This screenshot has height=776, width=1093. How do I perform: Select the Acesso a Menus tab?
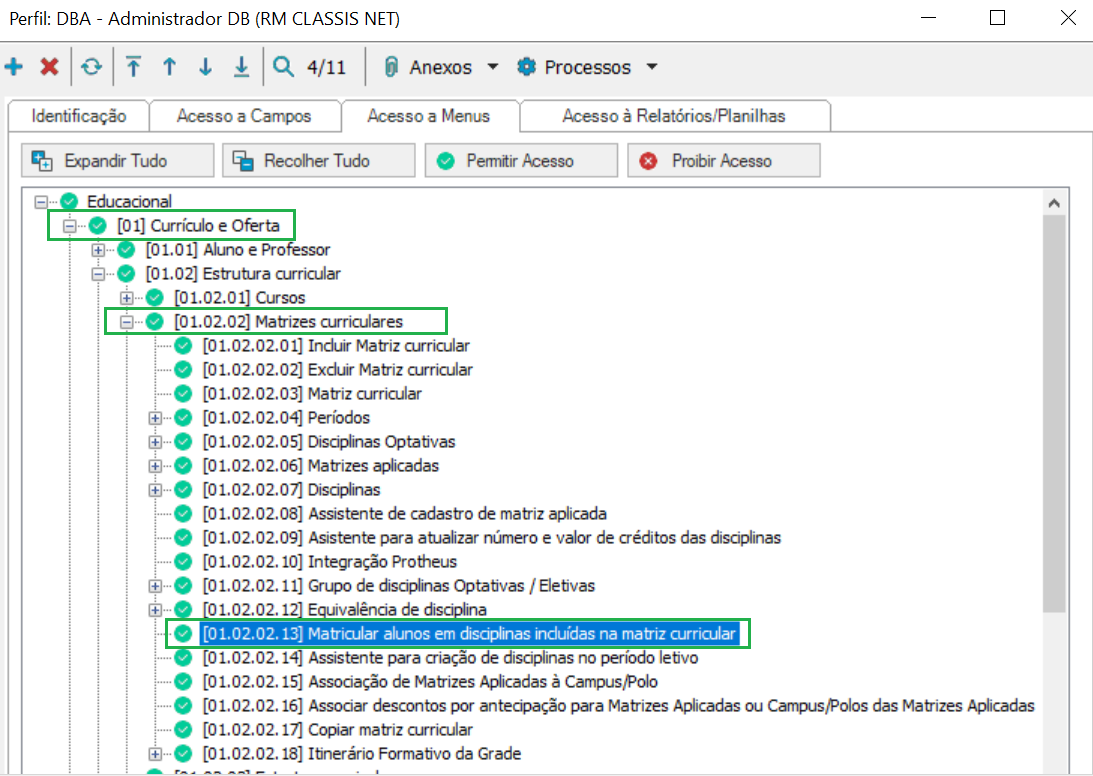(x=429, y=116)
